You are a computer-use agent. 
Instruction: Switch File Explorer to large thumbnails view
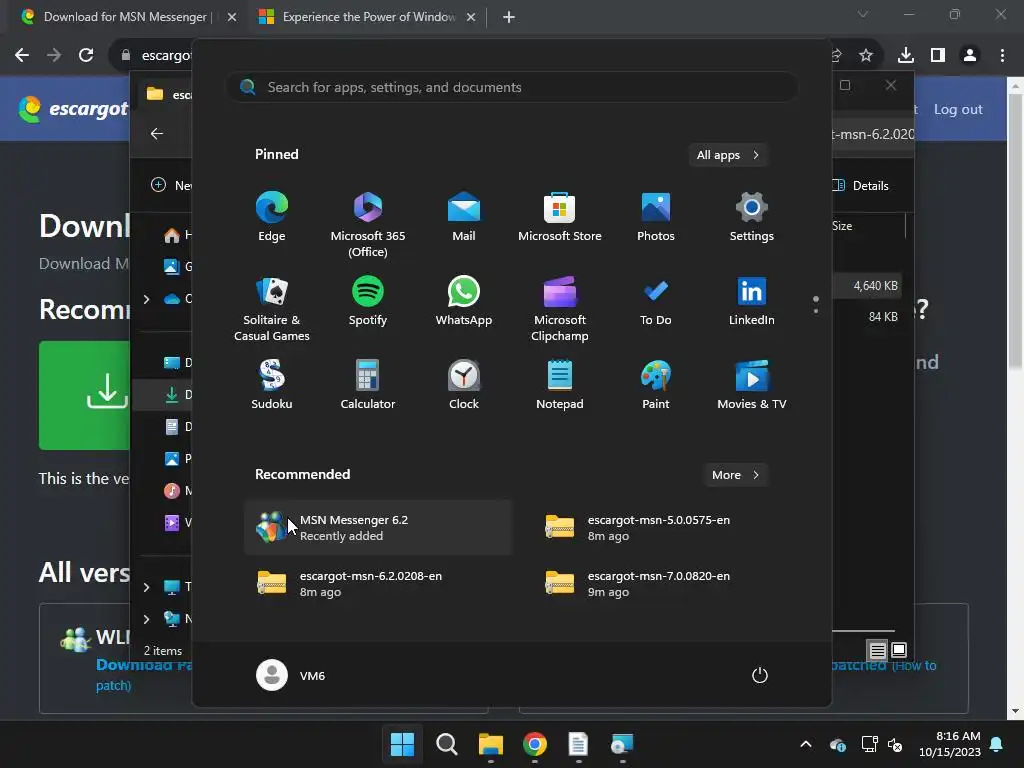[x=899, y=650]
